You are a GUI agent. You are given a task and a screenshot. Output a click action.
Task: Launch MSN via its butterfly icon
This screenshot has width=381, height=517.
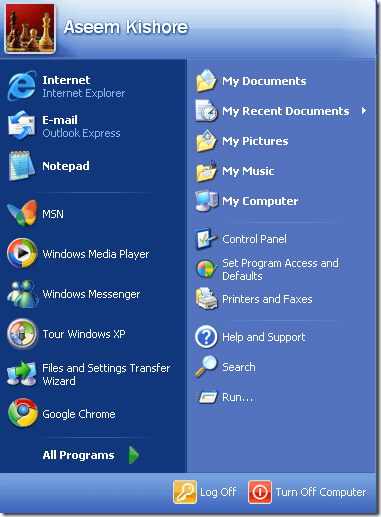pyautogui.click(x=22, y=214)
